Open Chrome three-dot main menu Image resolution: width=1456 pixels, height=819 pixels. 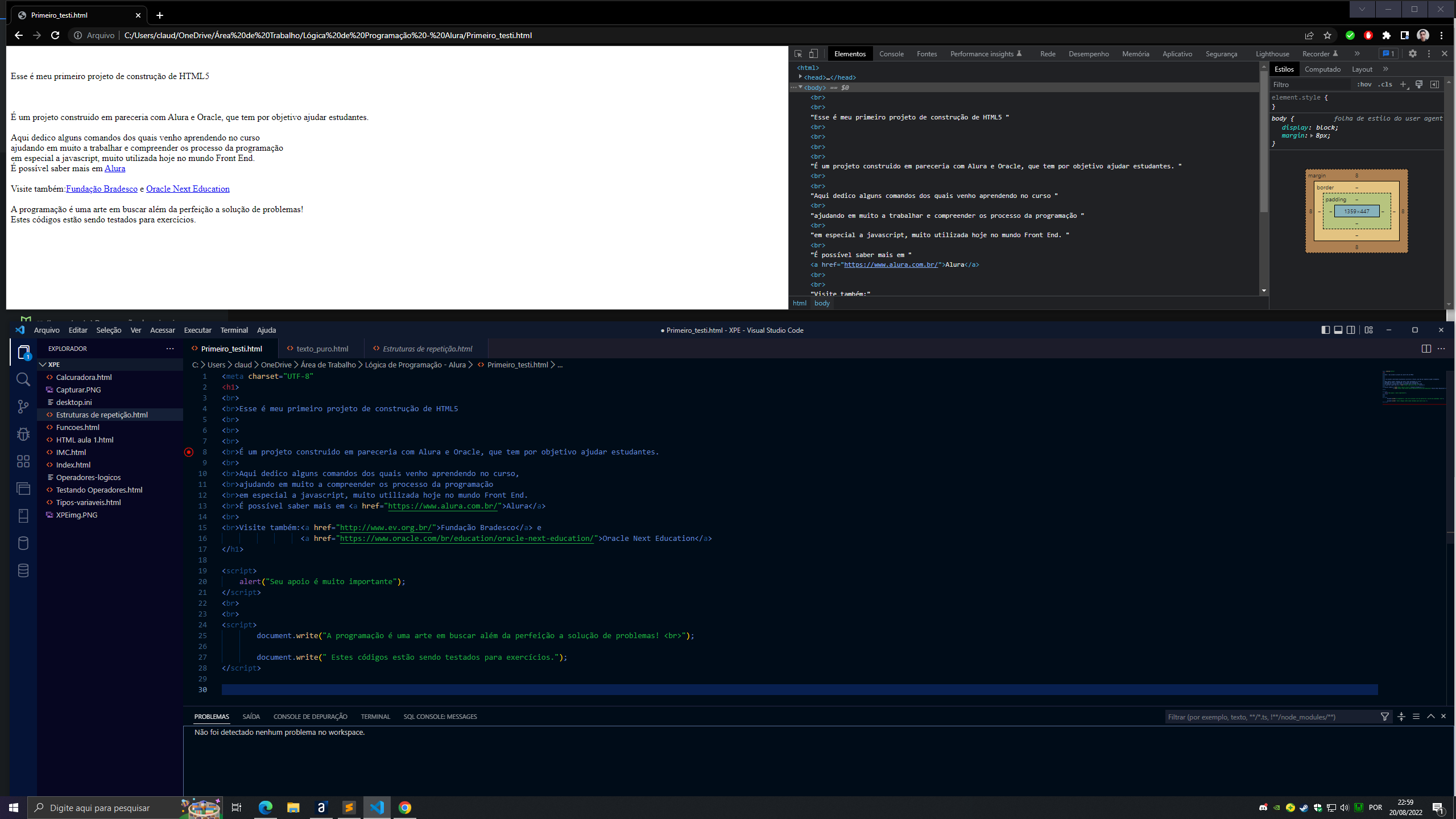(x=1441, y=35)
